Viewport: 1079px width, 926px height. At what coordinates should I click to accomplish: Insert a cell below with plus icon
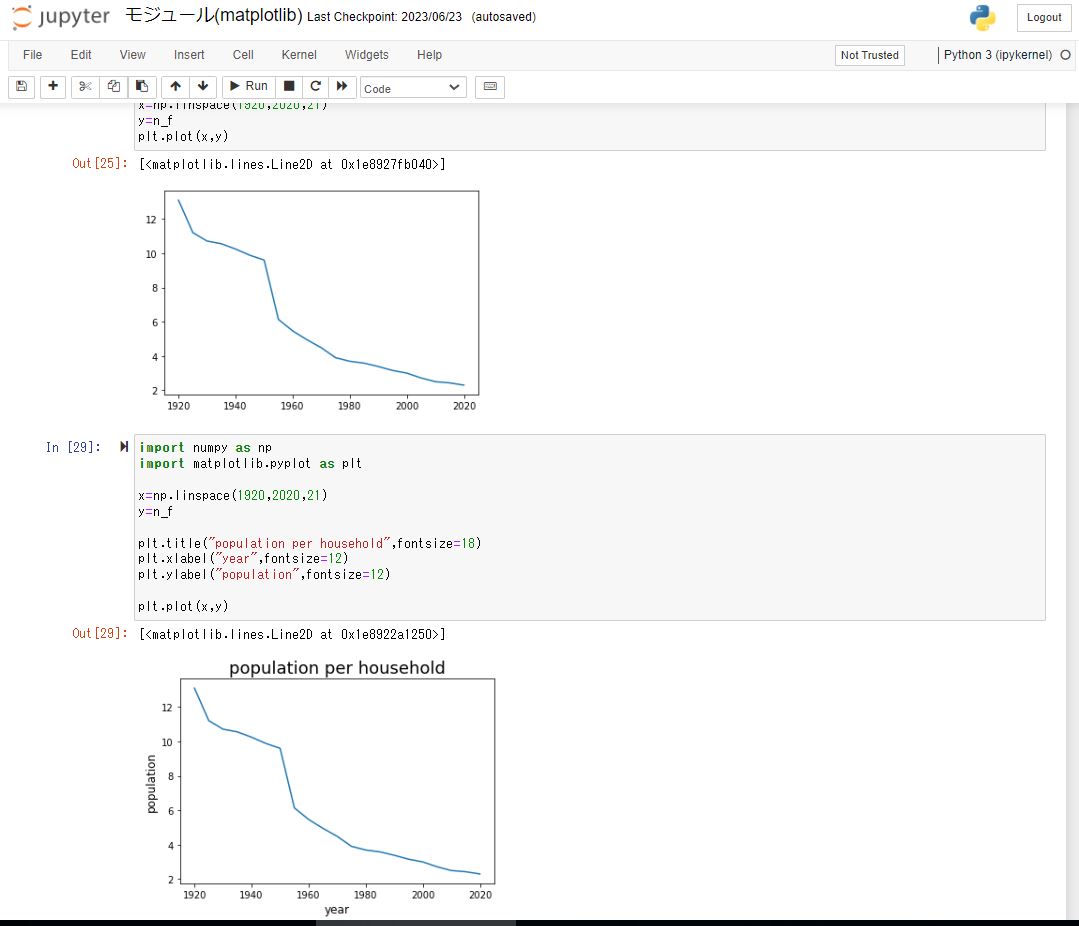(53, 87)
